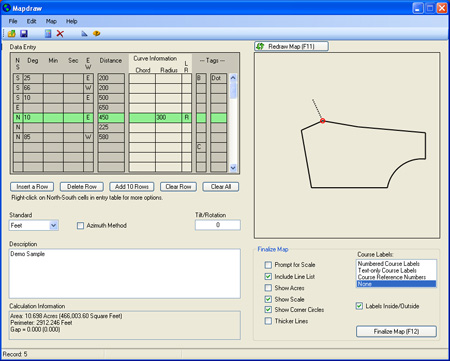Uncheck Include Line List
Screen dimensions: 450x361
tap(268, 276)
